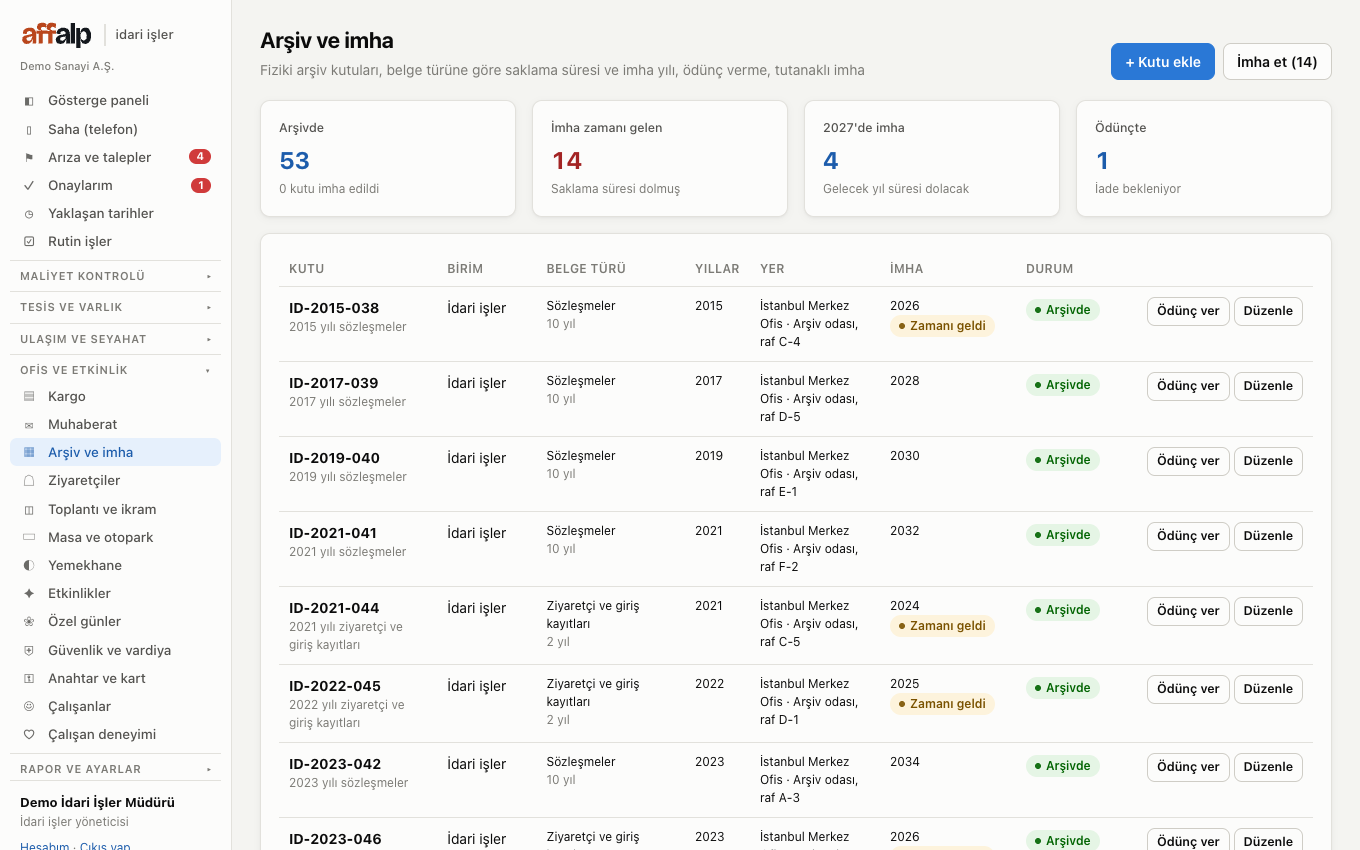
Task: Click the Ziyaretçiler icon in the sidebar
Action: pyautogui.click(x=29, y=480)
